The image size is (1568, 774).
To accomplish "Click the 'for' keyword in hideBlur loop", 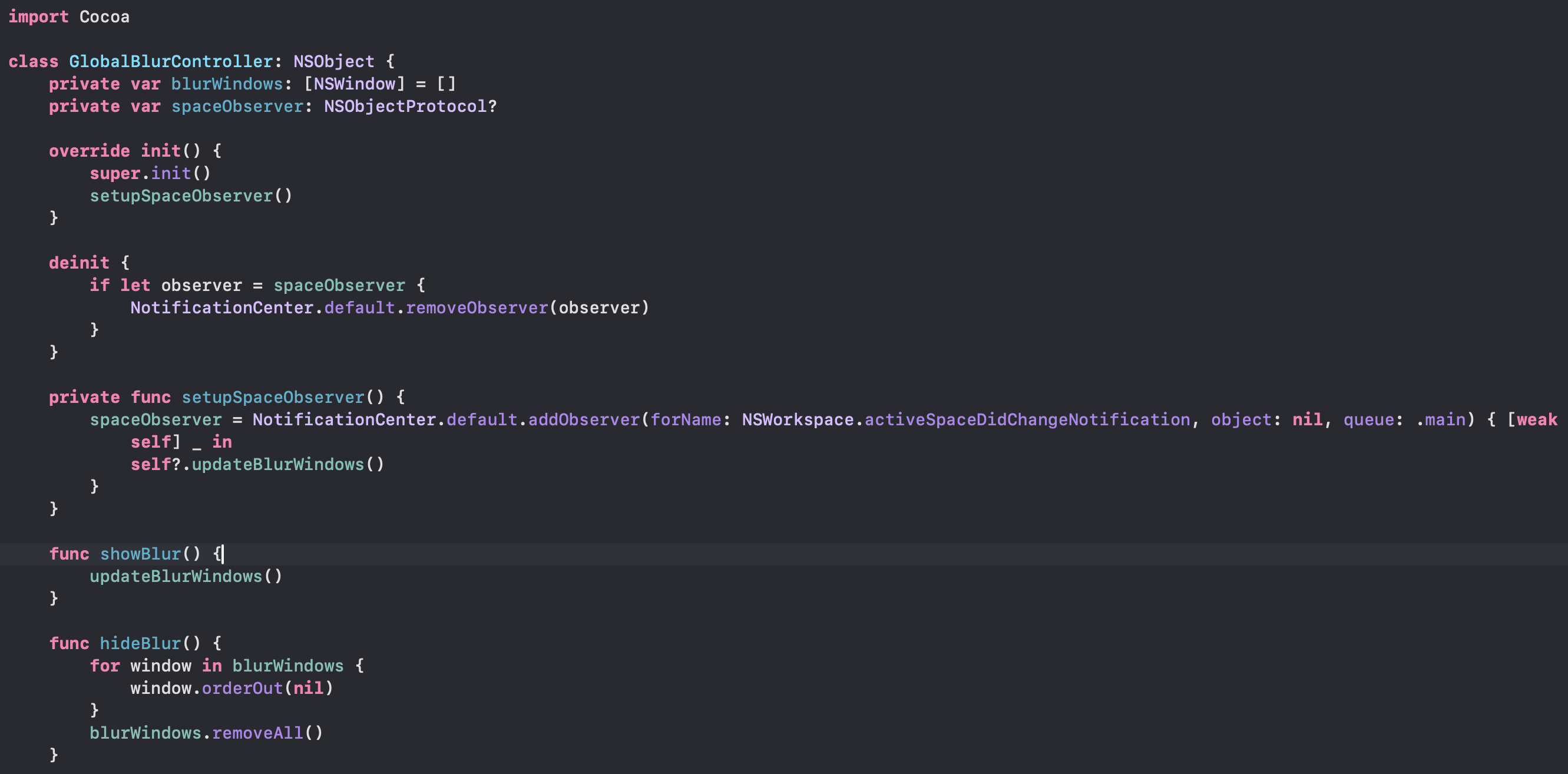I will coord(105,666).
